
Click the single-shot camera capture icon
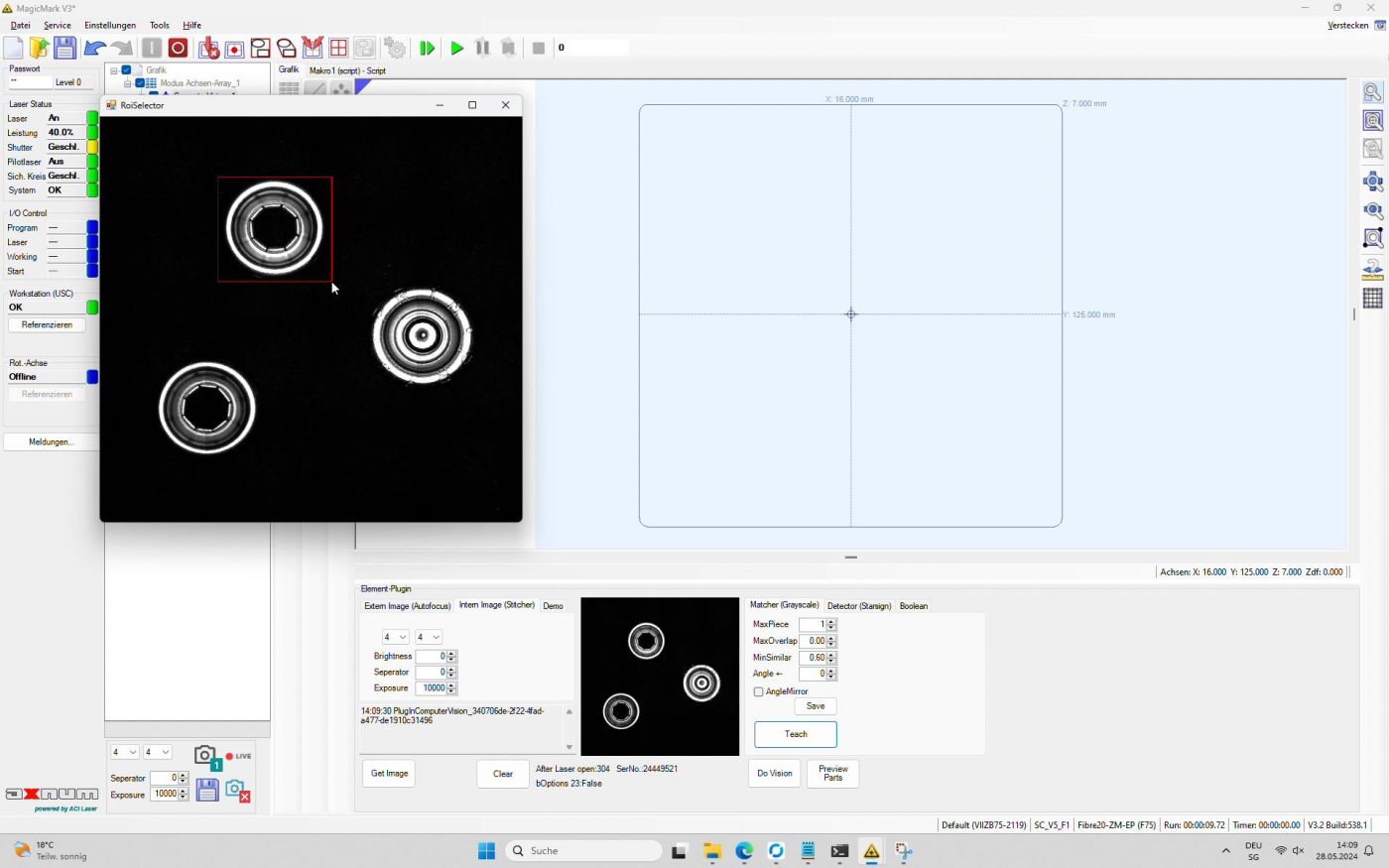tap(206, 758)
